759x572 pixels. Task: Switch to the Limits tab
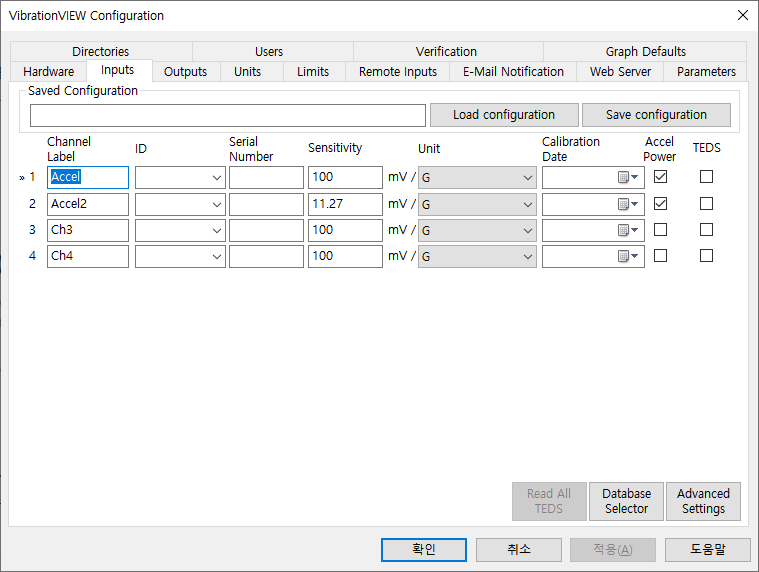click(313, 72)
